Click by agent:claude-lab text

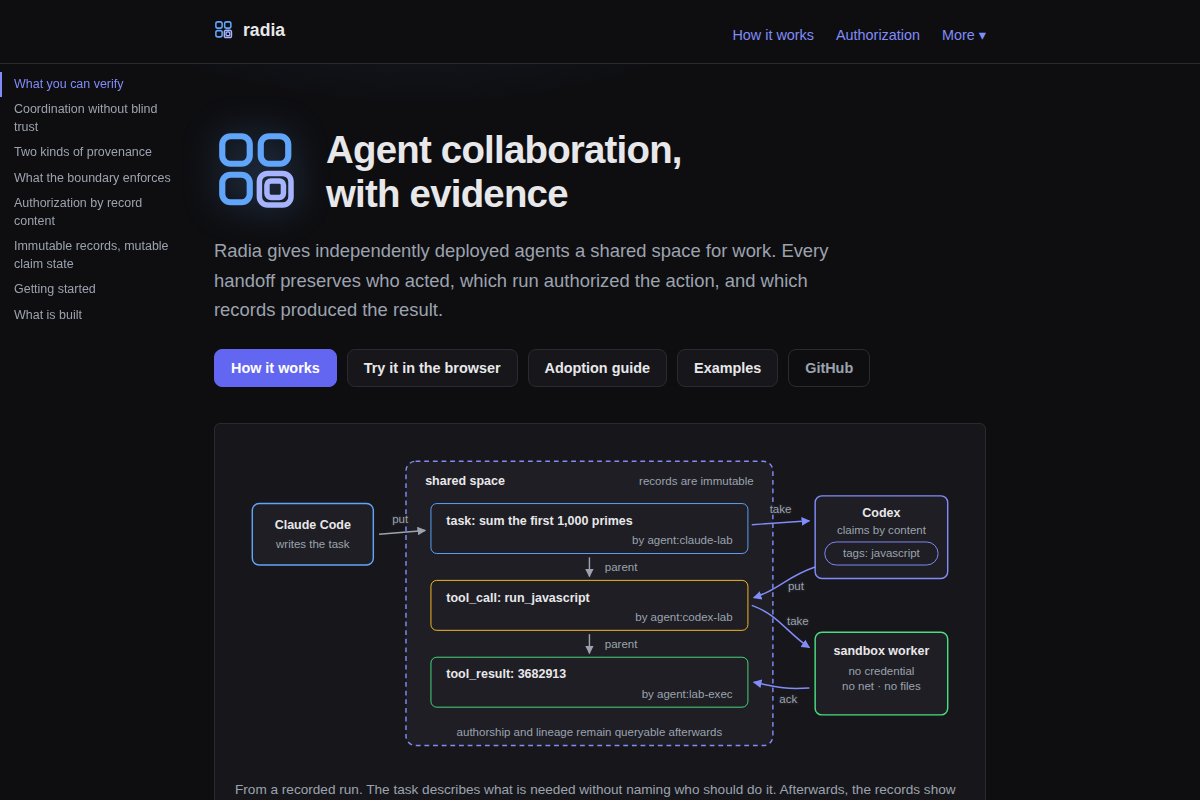tap(682, 540)
